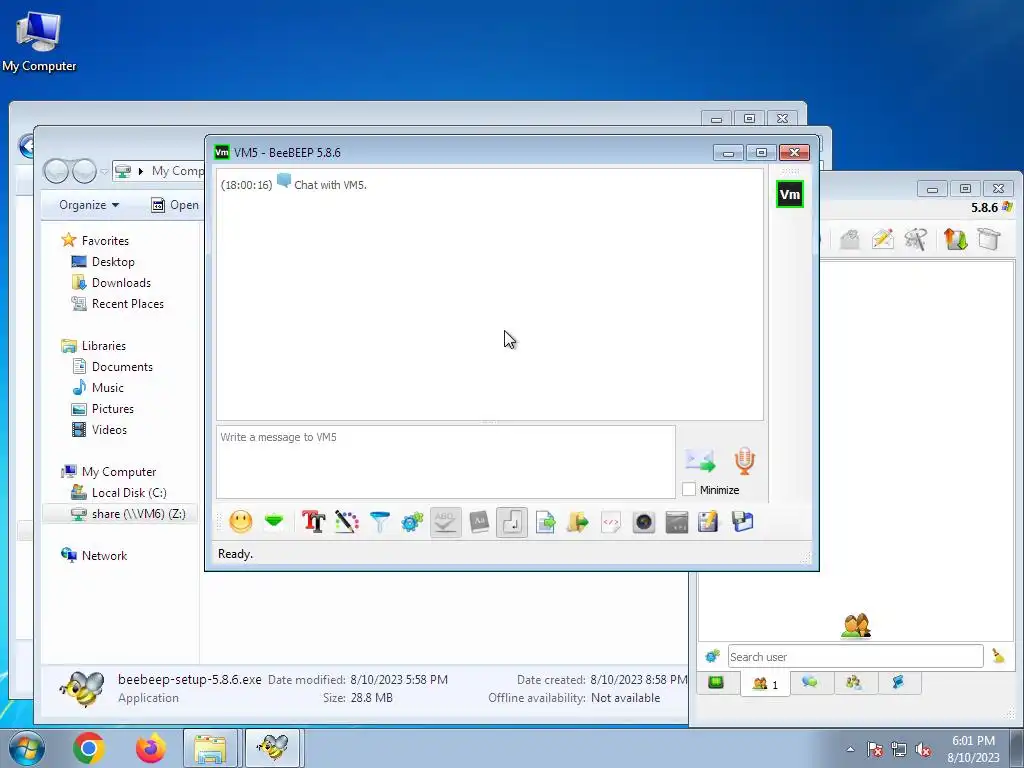Click the compose message pencil envelope icon
The height and width of the screenshot is (768, 1024).
click(x=882, y=239)
